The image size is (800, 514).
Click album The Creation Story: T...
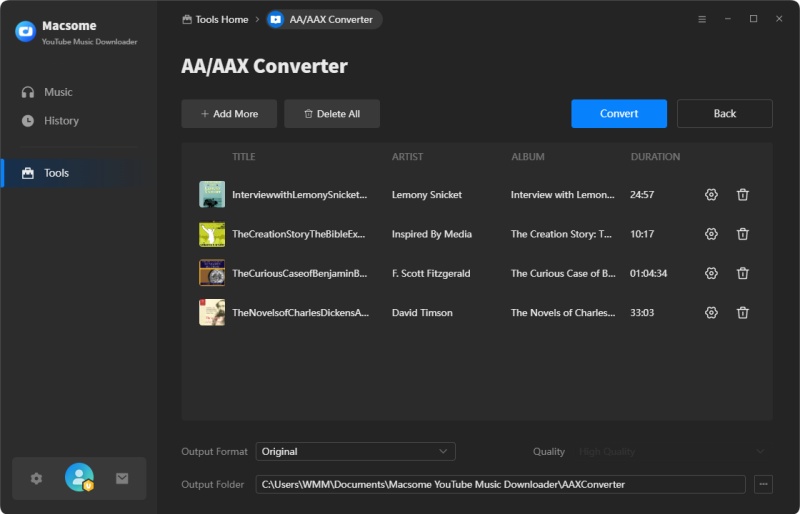point(561,234)
